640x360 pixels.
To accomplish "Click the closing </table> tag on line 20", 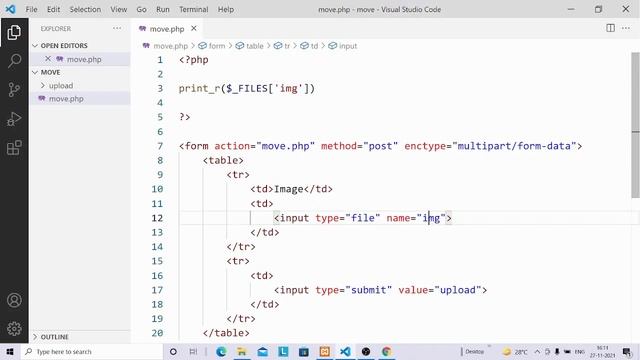I will point(226,333).
